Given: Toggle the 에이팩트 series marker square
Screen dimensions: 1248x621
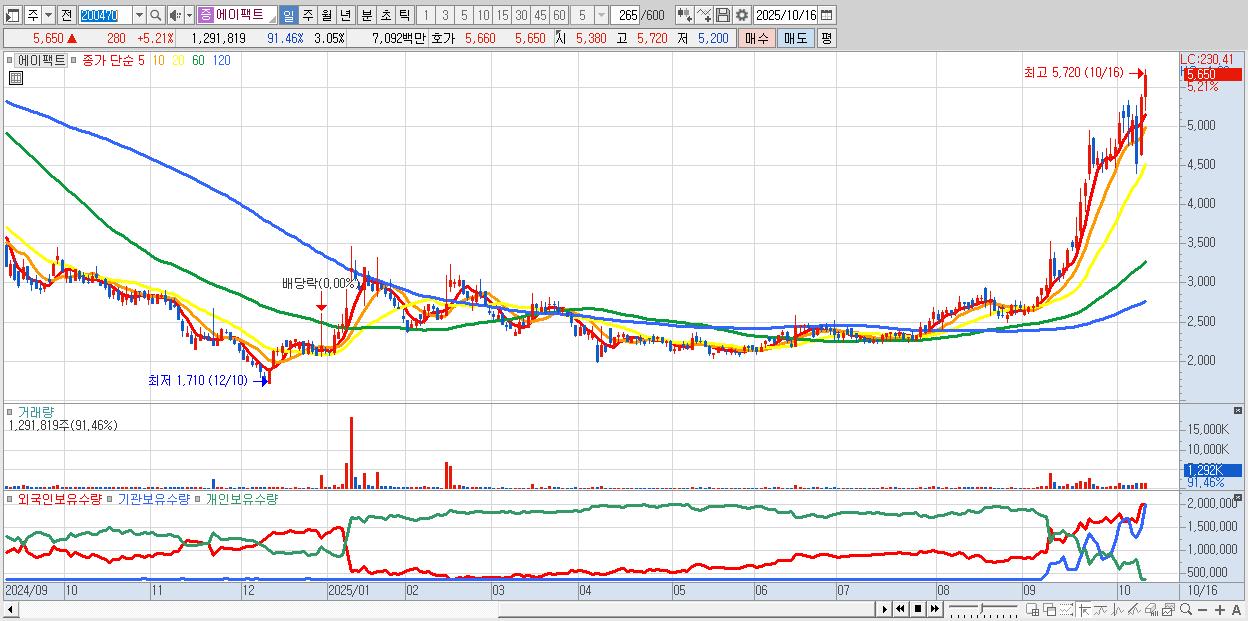Looking at the screenshot, I should [x=9, y=60].
